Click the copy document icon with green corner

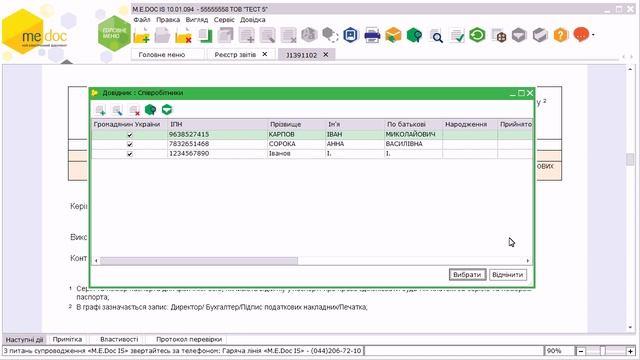[x=205, y=36]
